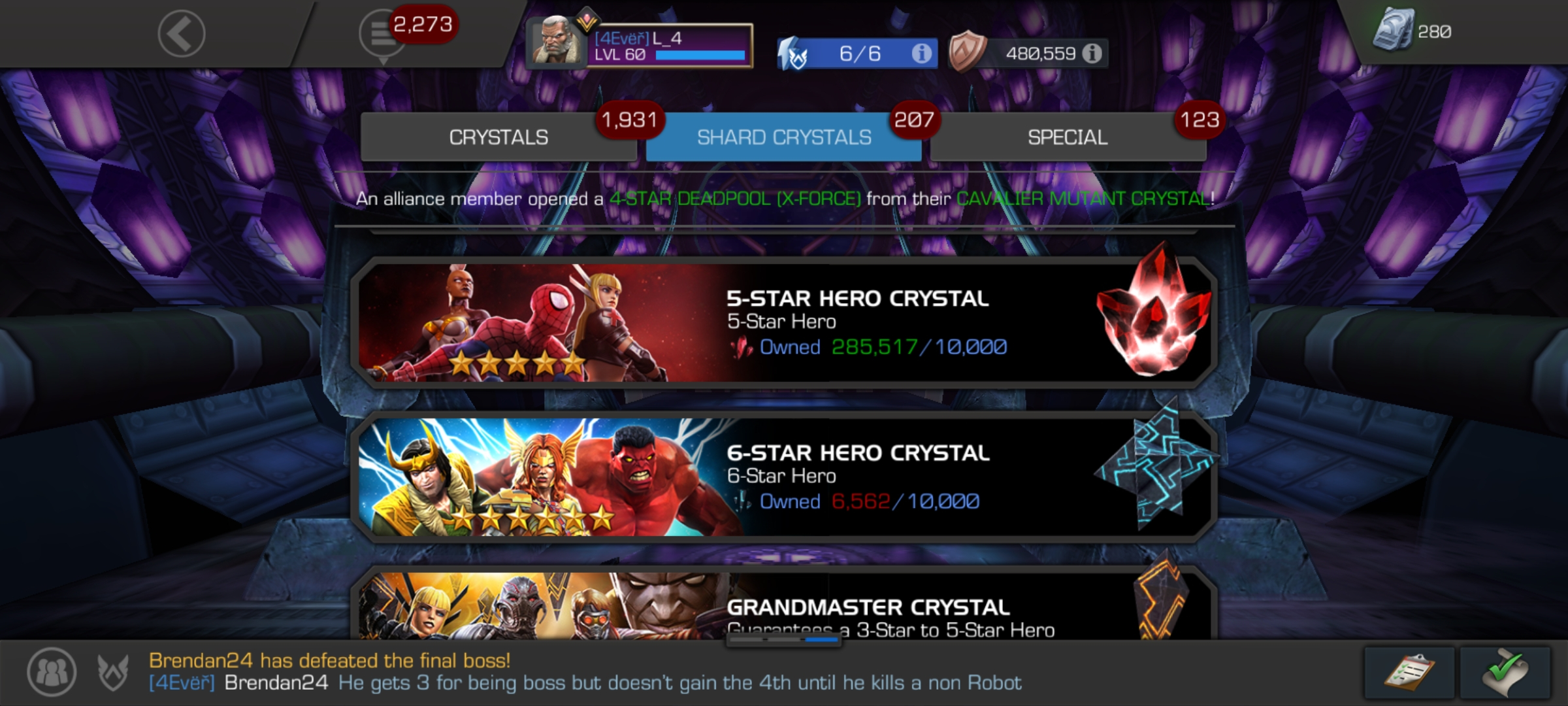This screenshot has height=706, width=1568.
Task: Open the 6-Star Hero Crystal entry
Action: (x=784, y=477)
